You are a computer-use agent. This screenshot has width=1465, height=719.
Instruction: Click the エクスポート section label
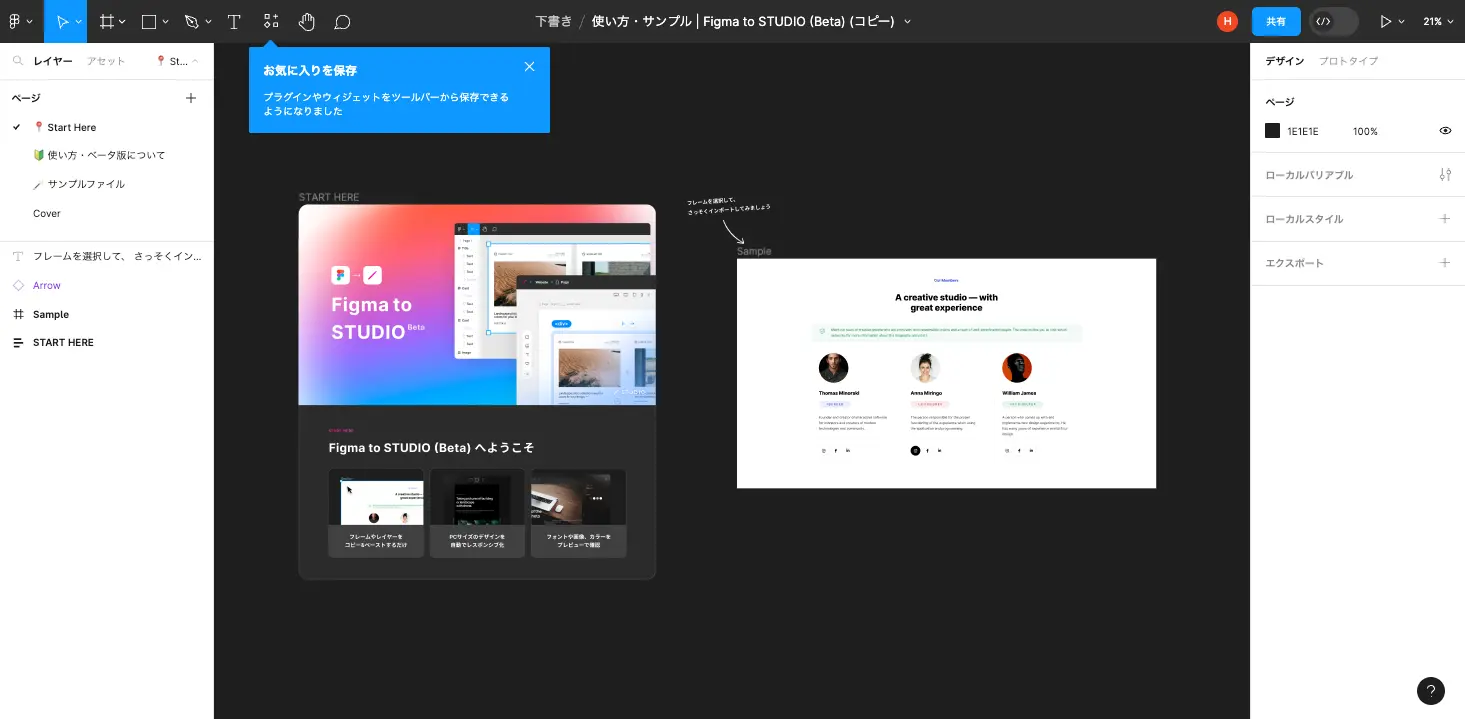click(1294, 263)
